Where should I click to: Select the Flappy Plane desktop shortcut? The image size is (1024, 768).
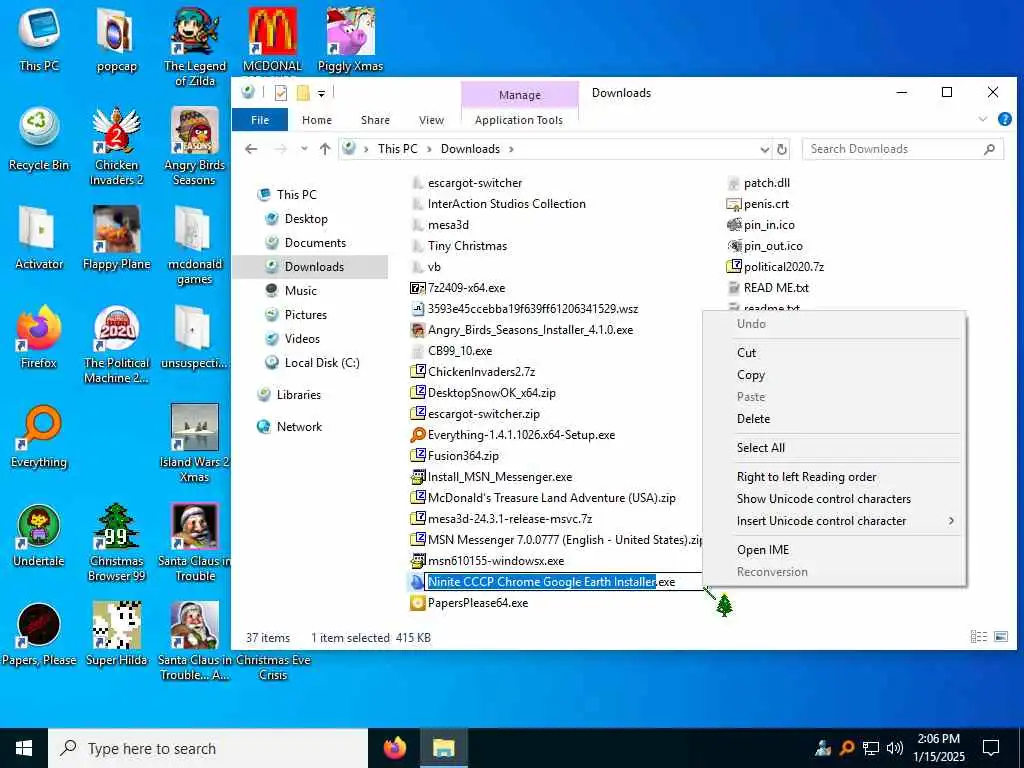(116, 238)
